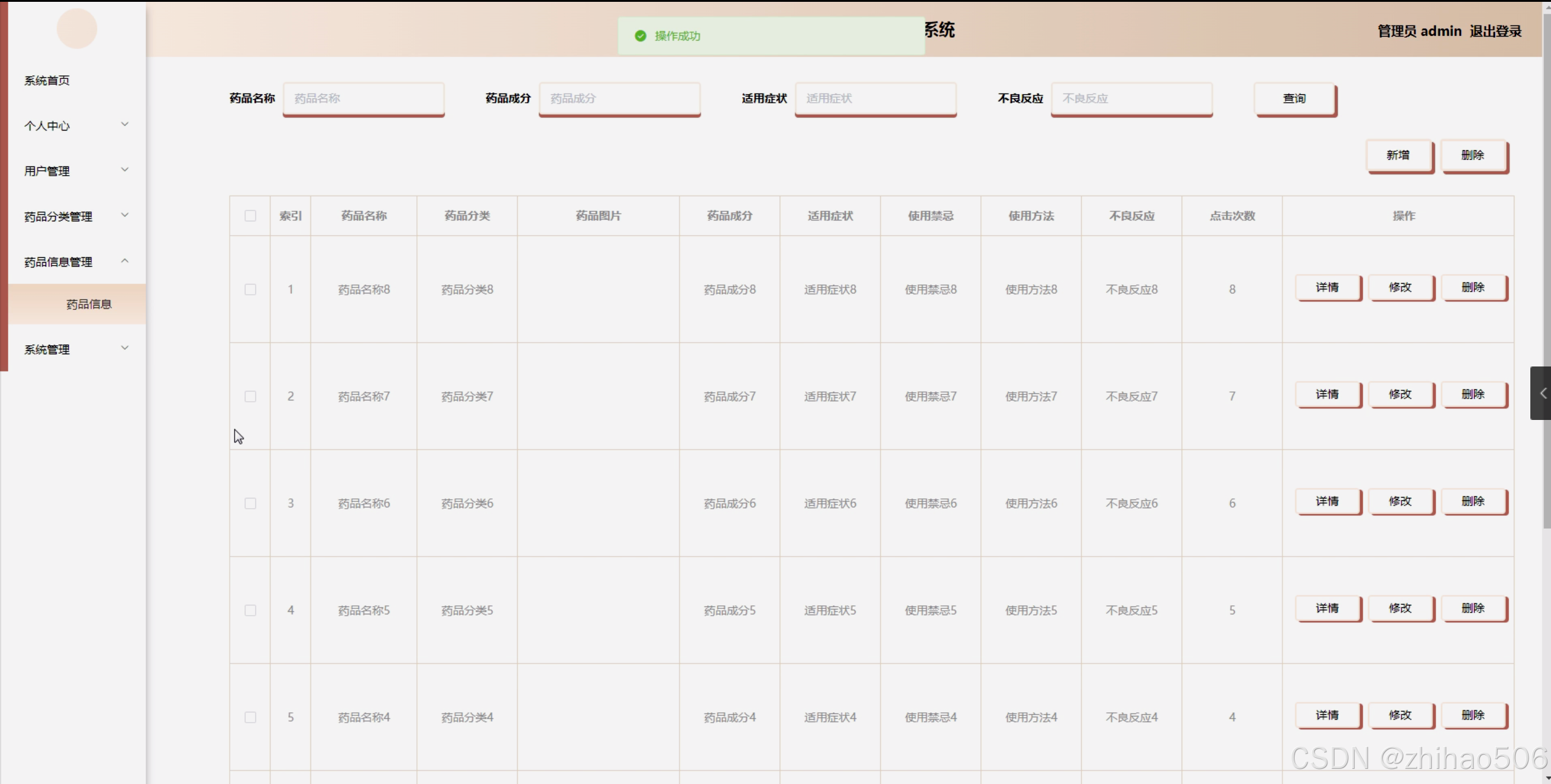Expand the 用户管理 chevron
1551x784 pixels.
[125, 170]
